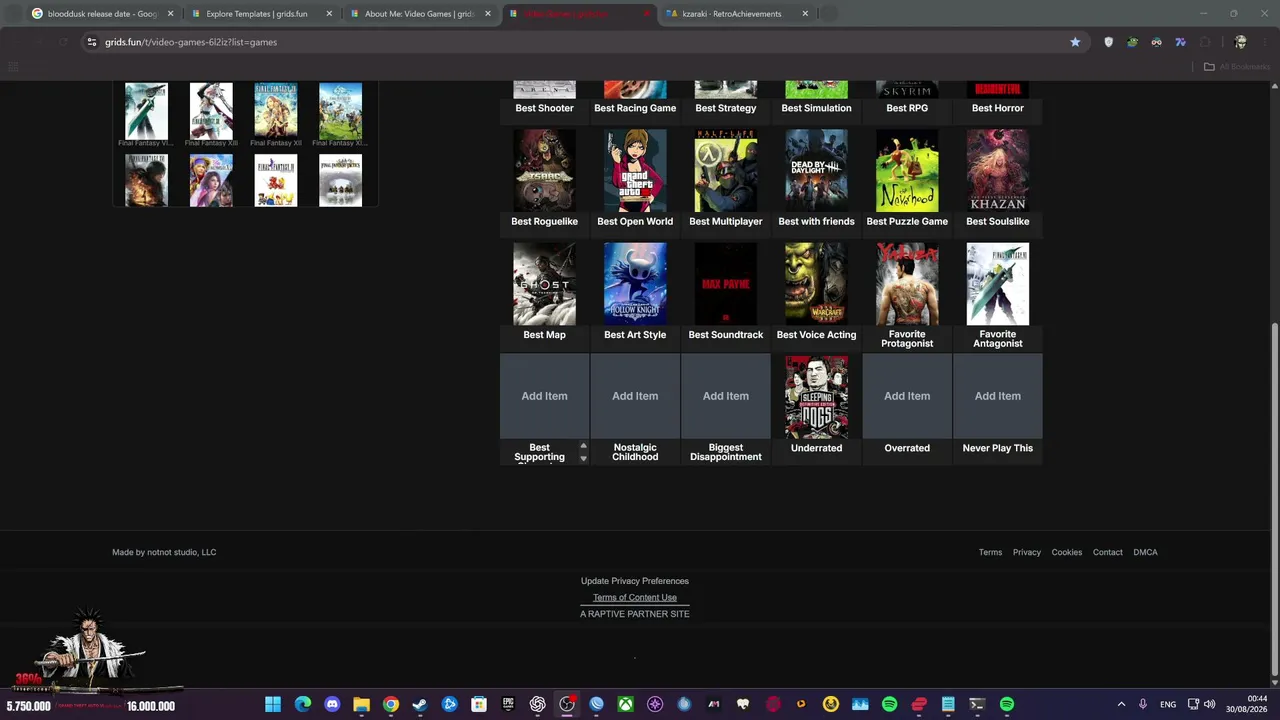Pick the Final Fantasy XIII cover from the list
Screen dimensions: 1280x720
coord(211,111)
